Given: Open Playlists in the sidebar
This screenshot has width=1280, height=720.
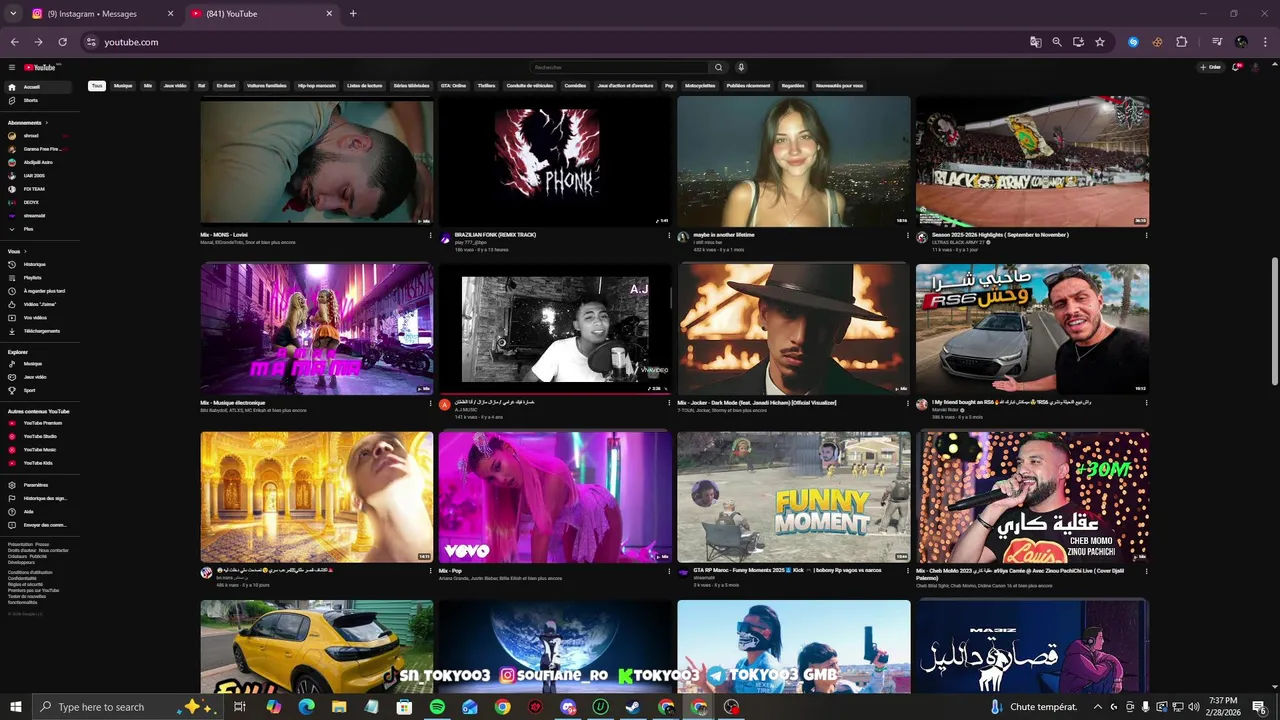Looking at the screenshot, I should point(38,277).
